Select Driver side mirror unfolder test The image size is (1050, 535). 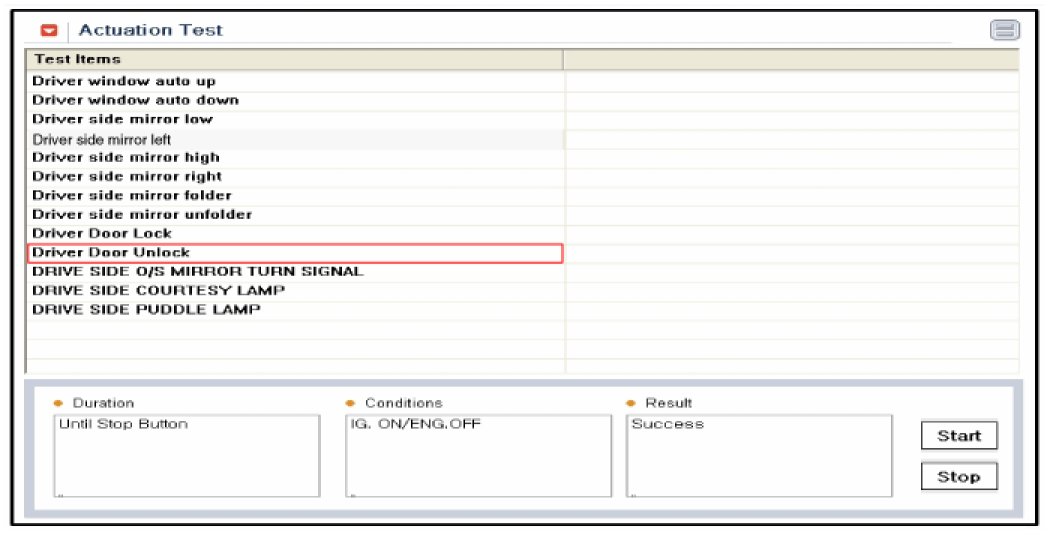pos(142,214)
